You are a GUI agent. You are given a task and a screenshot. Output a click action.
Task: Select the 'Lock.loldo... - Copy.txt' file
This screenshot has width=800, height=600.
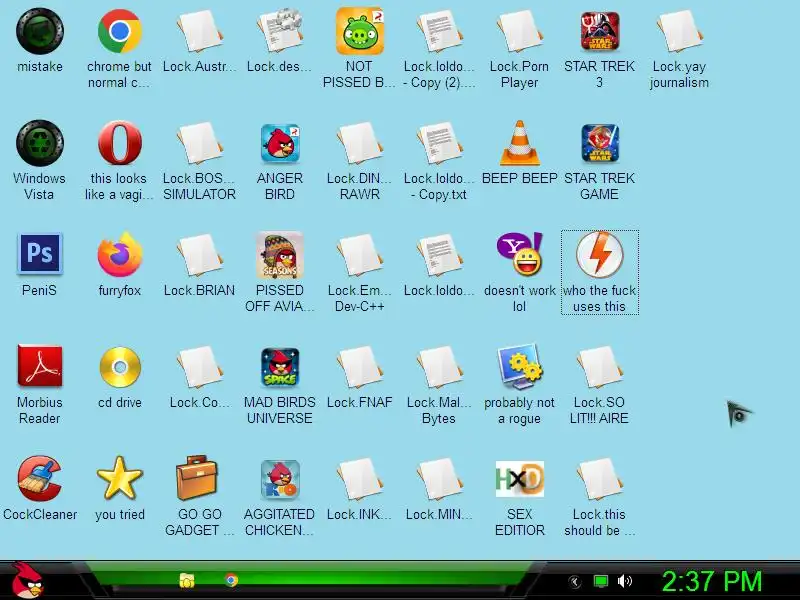point(439,143)
